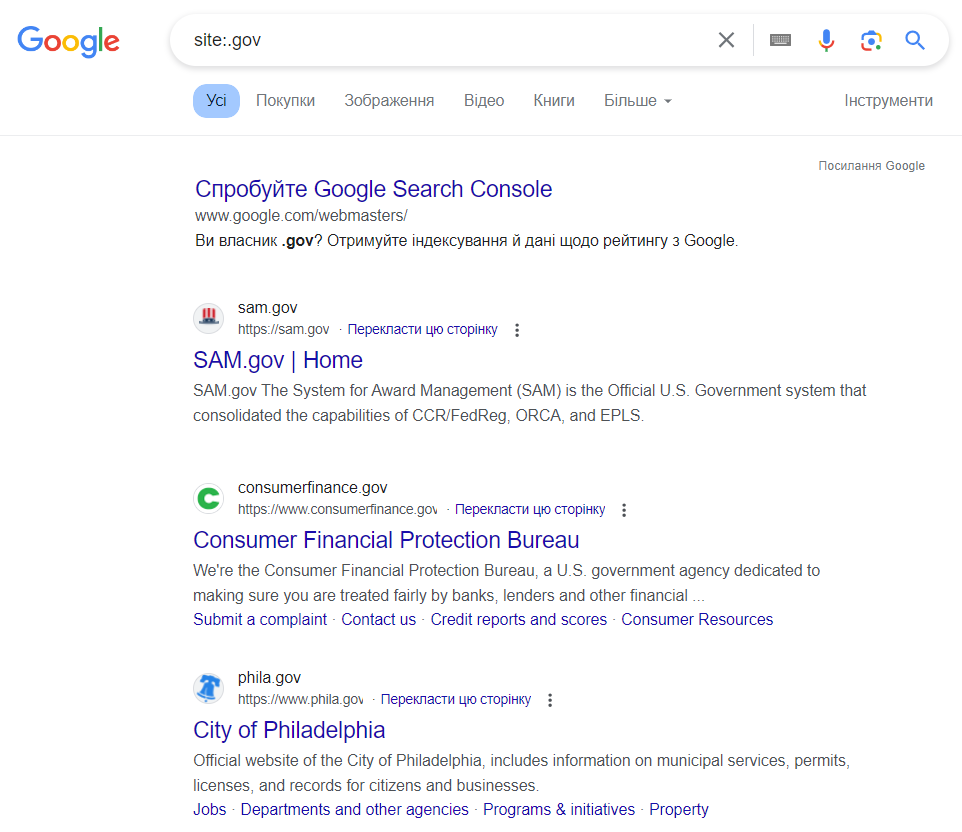The height and width of the screenshot is (832, 962).
Task: Click the Google logo
Action: (68, 40)
